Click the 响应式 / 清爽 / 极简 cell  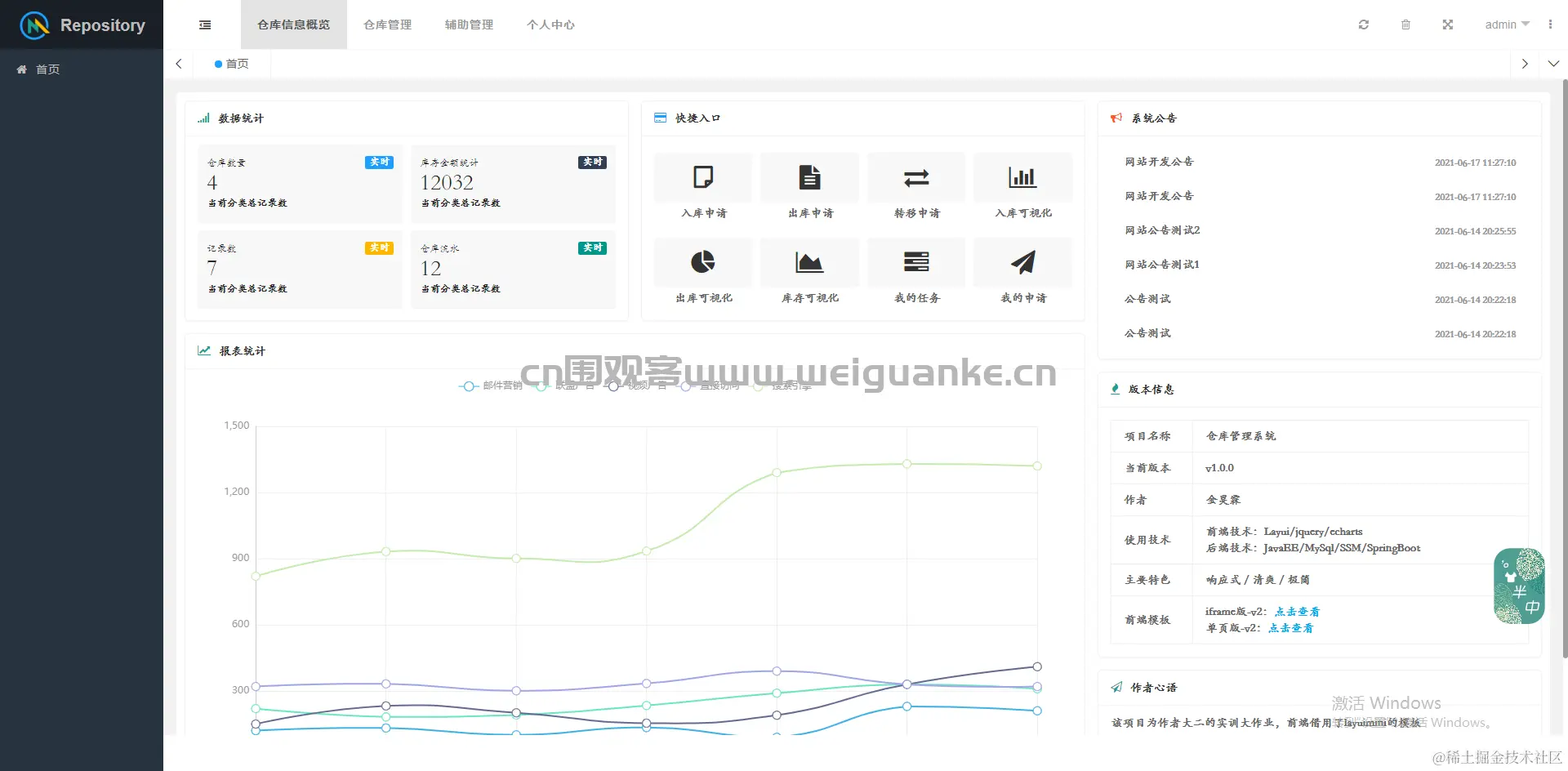[1361, 580]
